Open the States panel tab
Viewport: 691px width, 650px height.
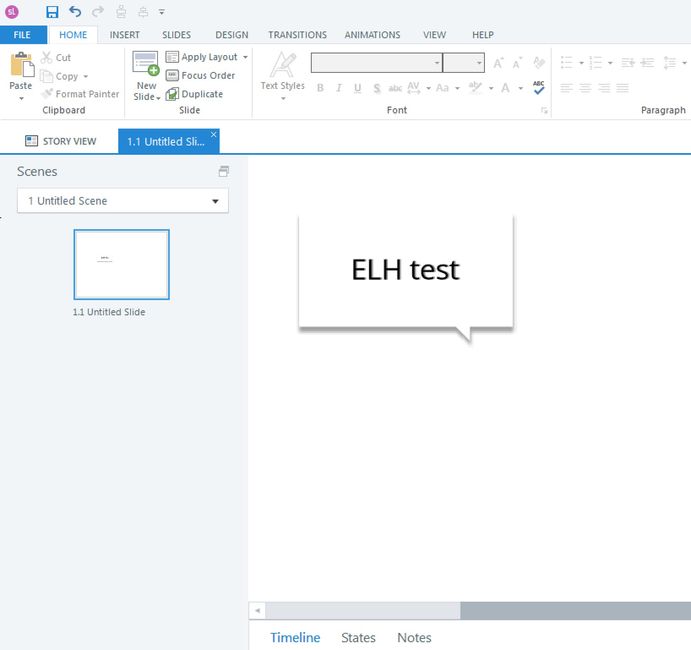coord(358,637)
